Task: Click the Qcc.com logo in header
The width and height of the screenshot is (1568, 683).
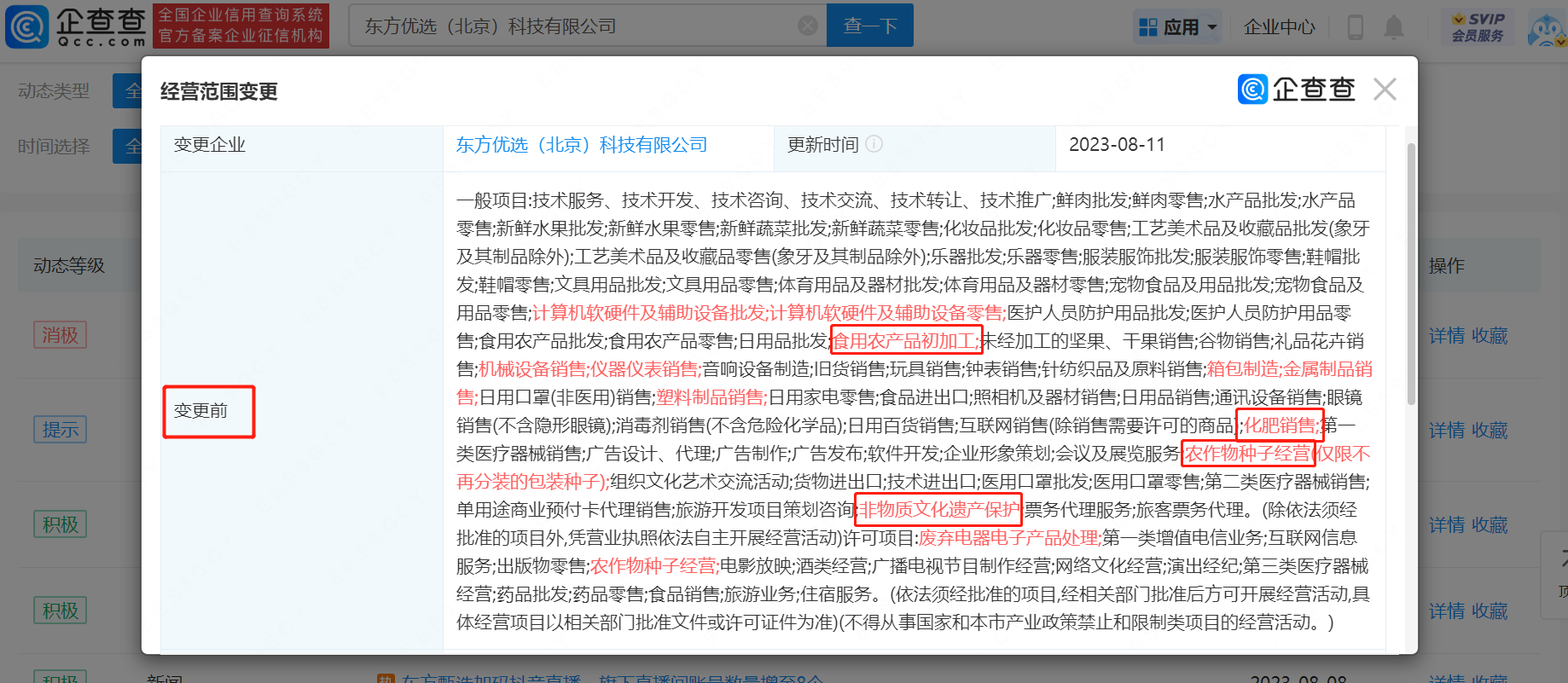Action: point(77,26)
